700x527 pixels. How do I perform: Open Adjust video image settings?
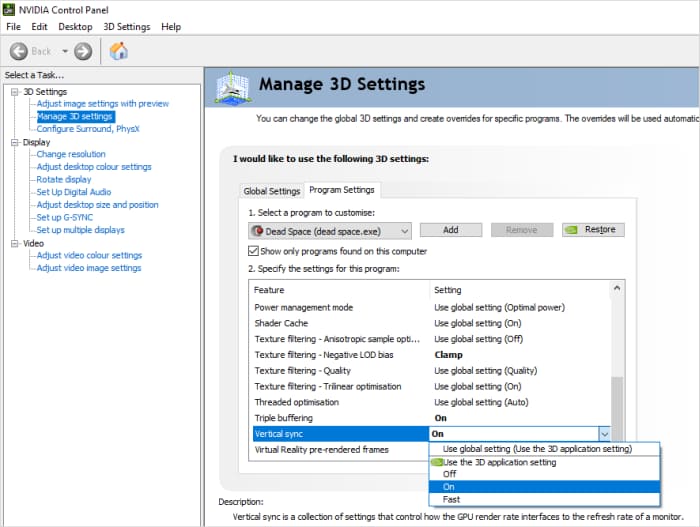point(89,268)
